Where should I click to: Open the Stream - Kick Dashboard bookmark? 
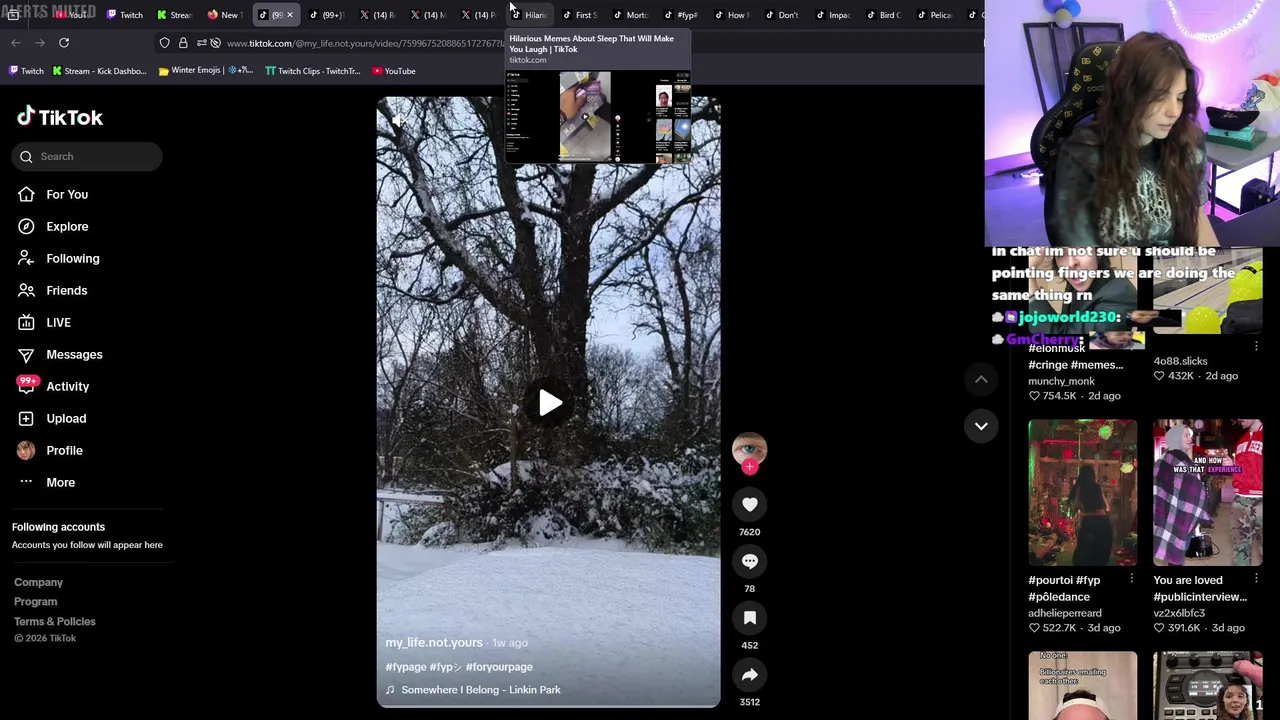click(99, 71)
